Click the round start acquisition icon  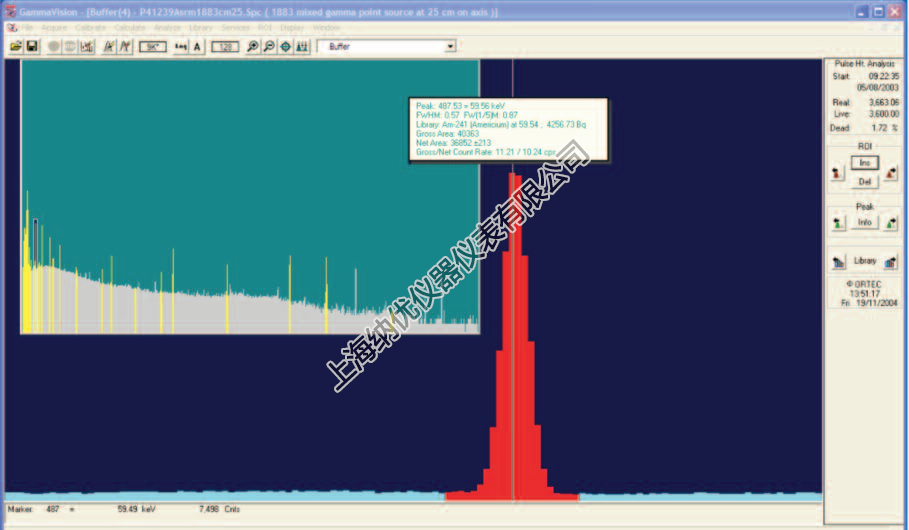coord(53,46)
